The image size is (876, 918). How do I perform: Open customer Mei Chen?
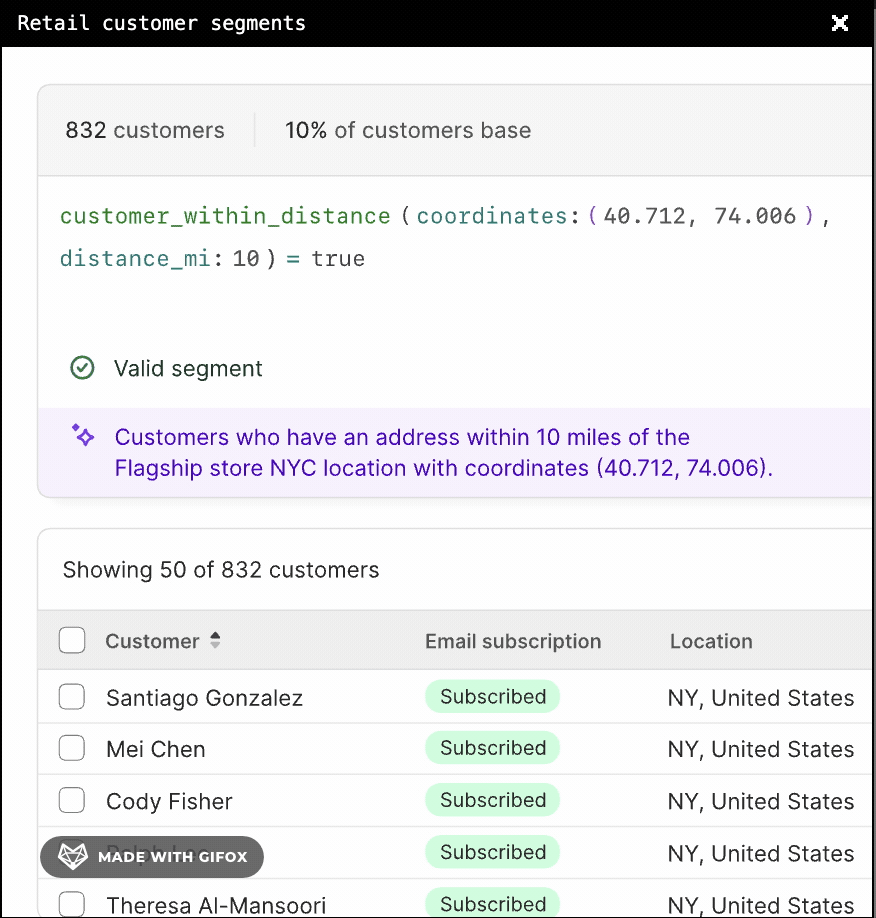[156, 749]
